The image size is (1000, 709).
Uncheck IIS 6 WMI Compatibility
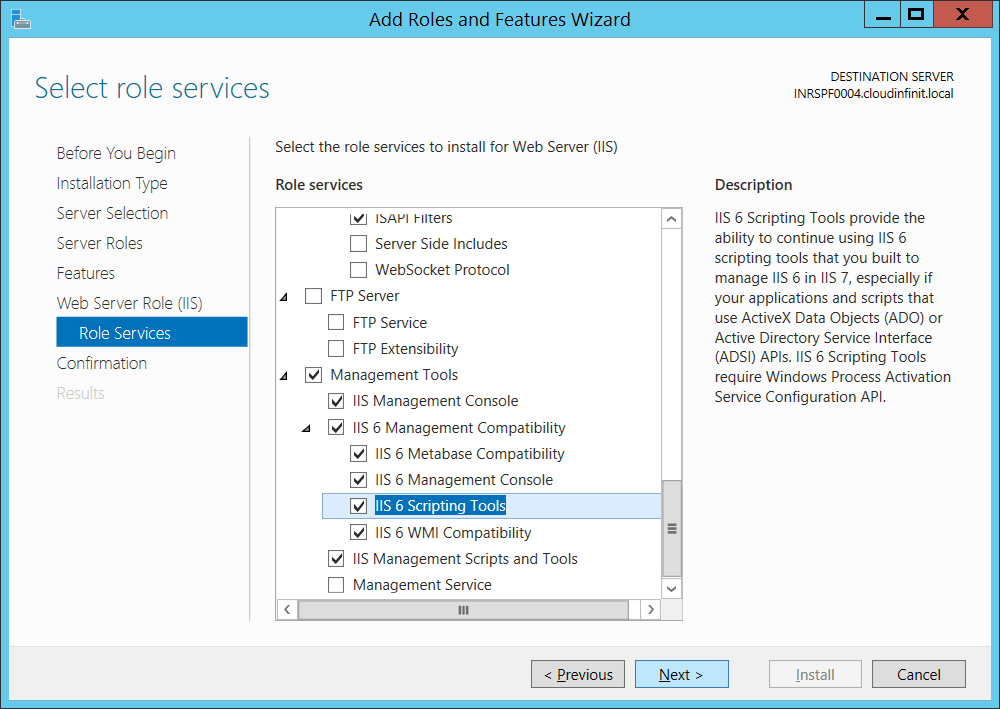click(358, 533)
